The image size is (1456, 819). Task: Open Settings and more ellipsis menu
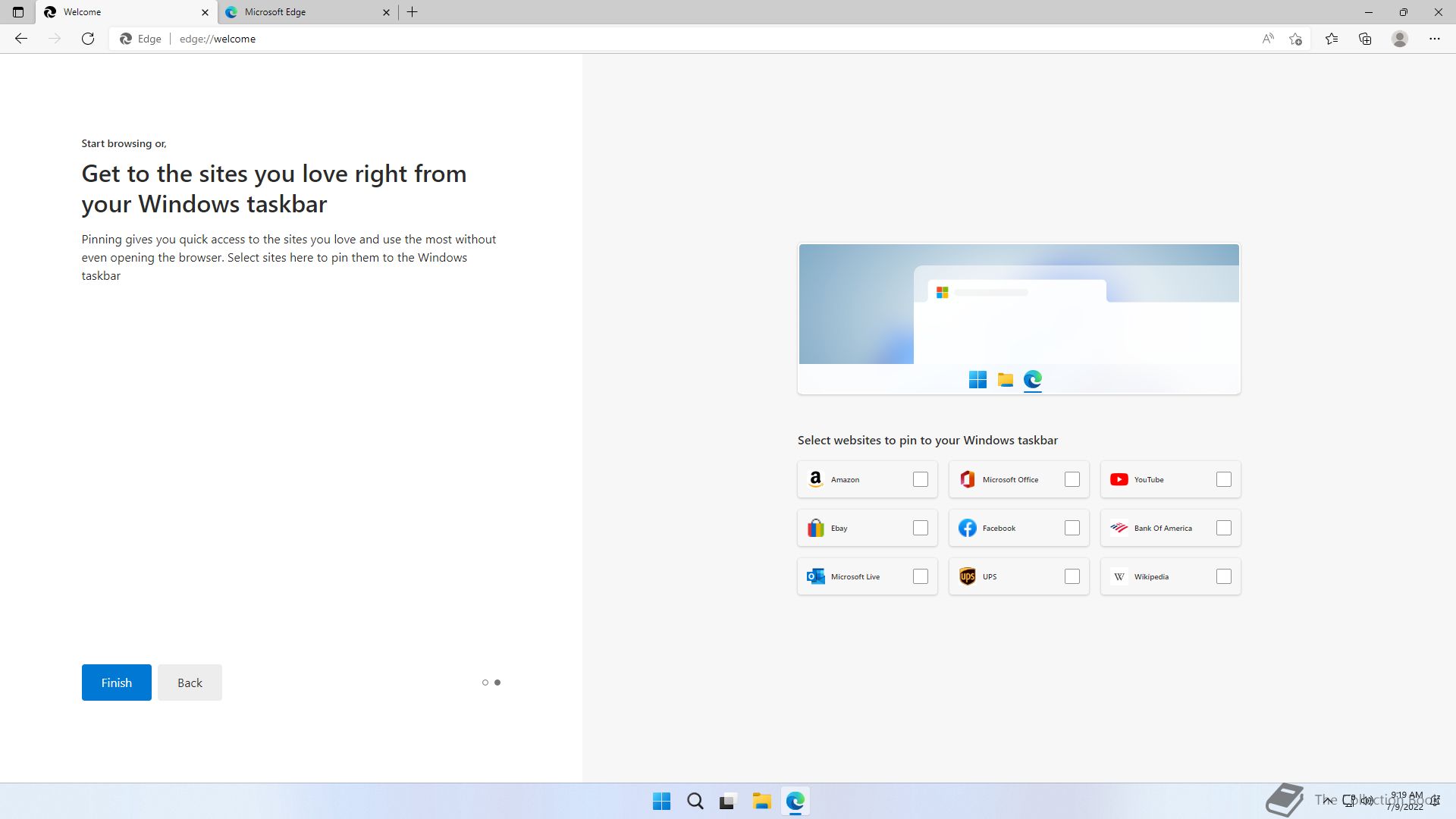[x=1434, y=39]
